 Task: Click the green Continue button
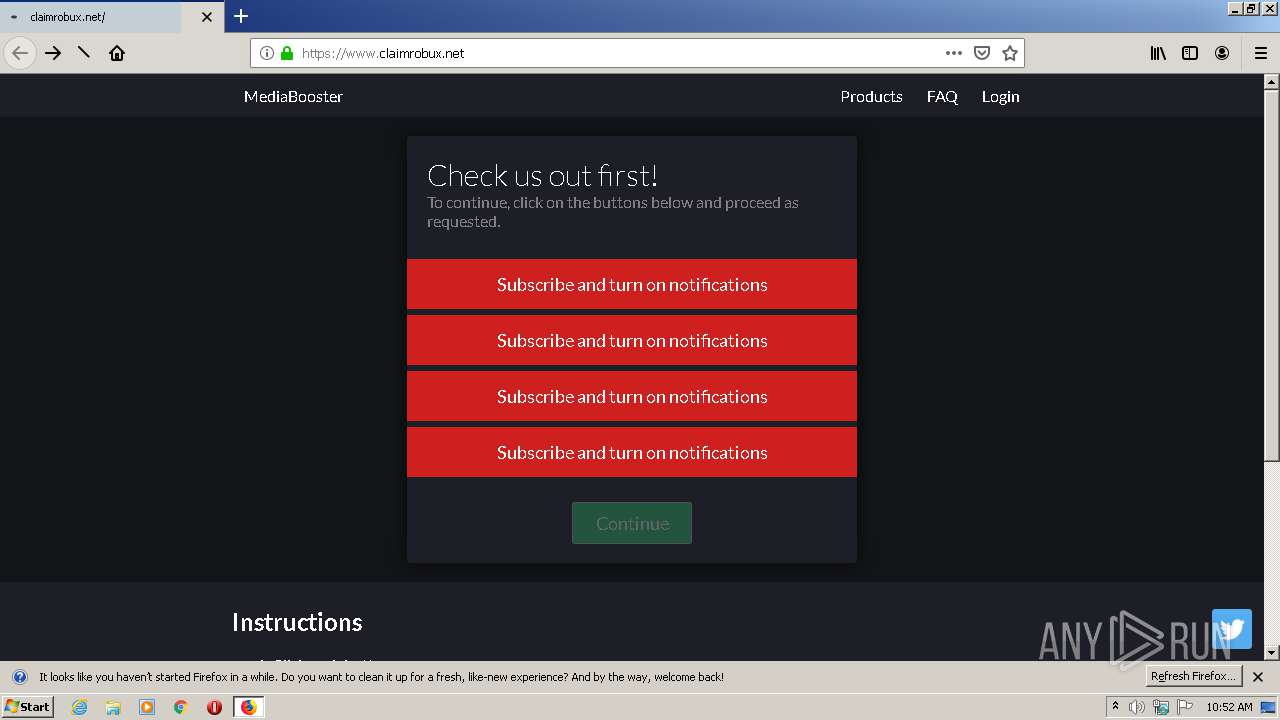click(x=632, y=523)
